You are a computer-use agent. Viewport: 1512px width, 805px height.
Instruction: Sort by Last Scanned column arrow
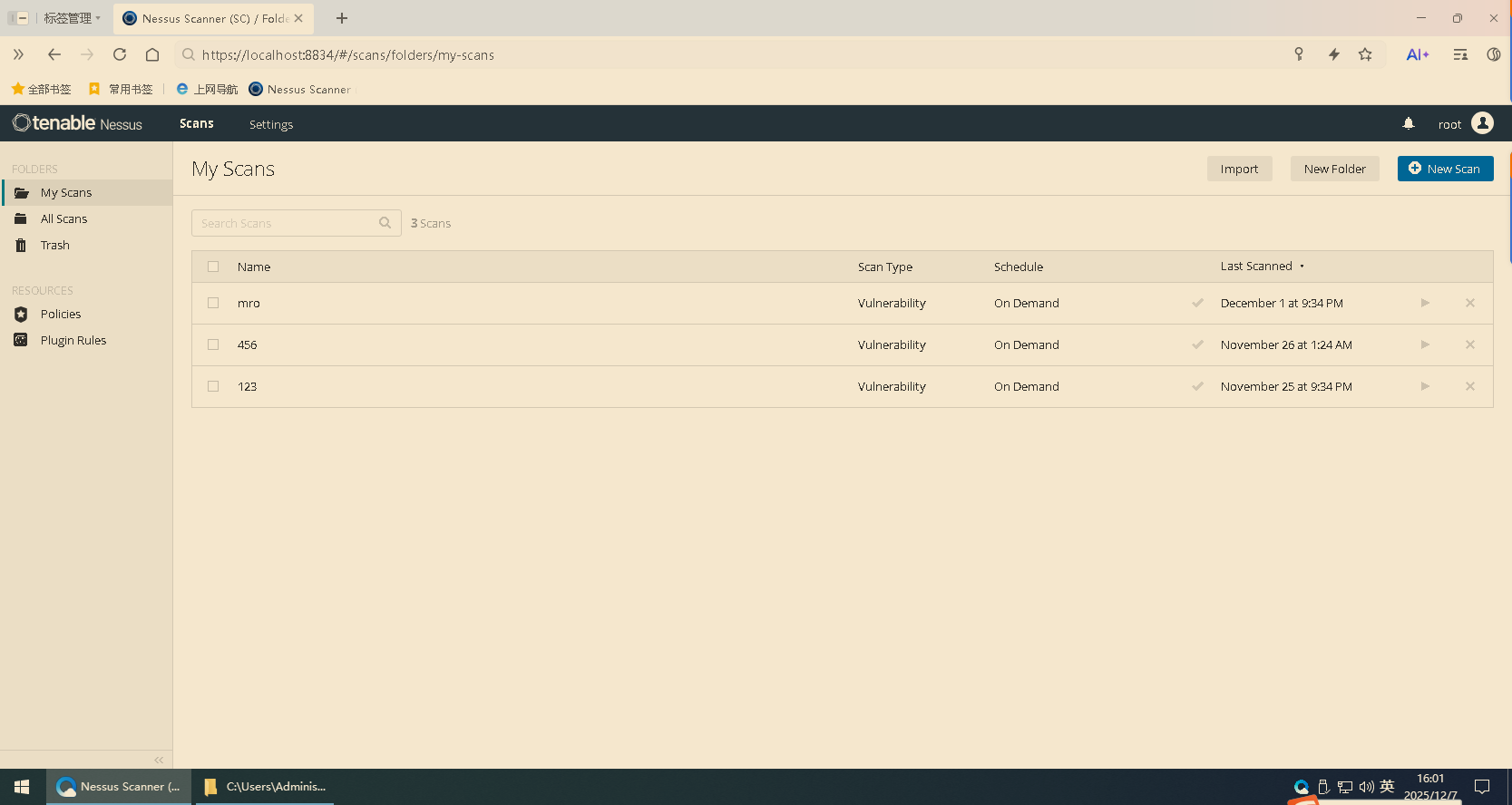[1302, 267]
